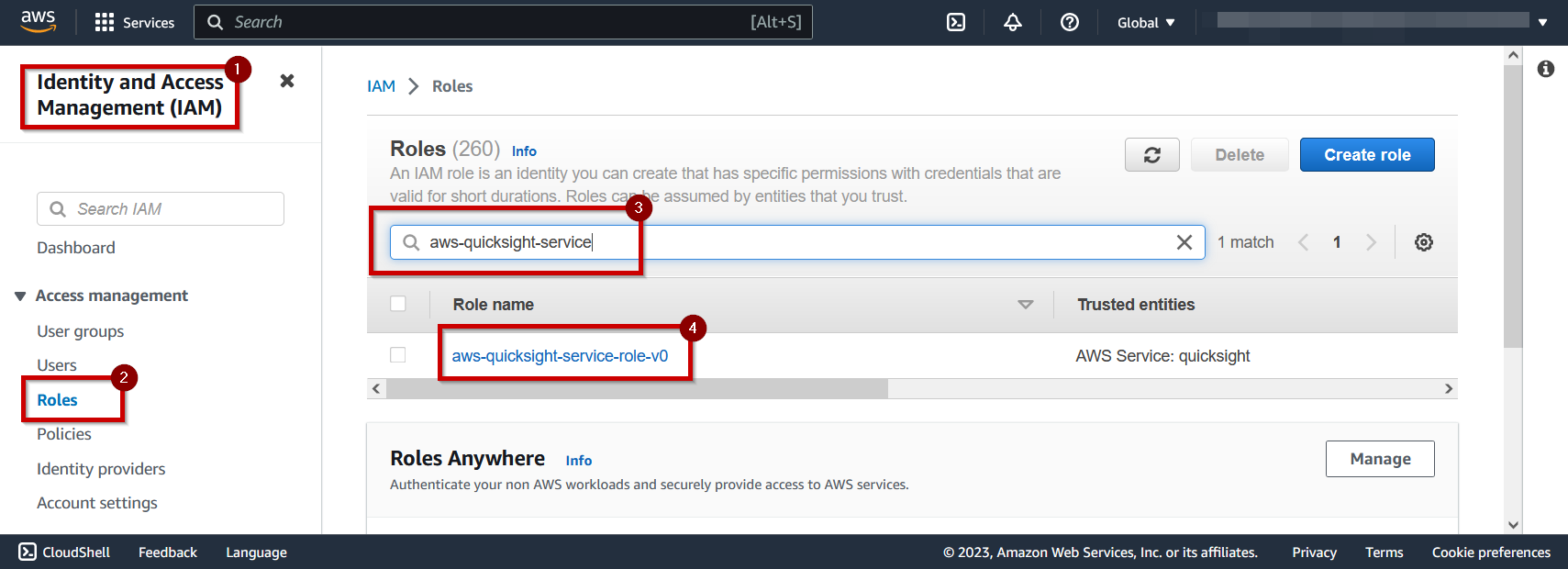The height and width of the screenshot is (569, 1568).
Task: Open the Global region dropdown
Action: click(1146, 22)
